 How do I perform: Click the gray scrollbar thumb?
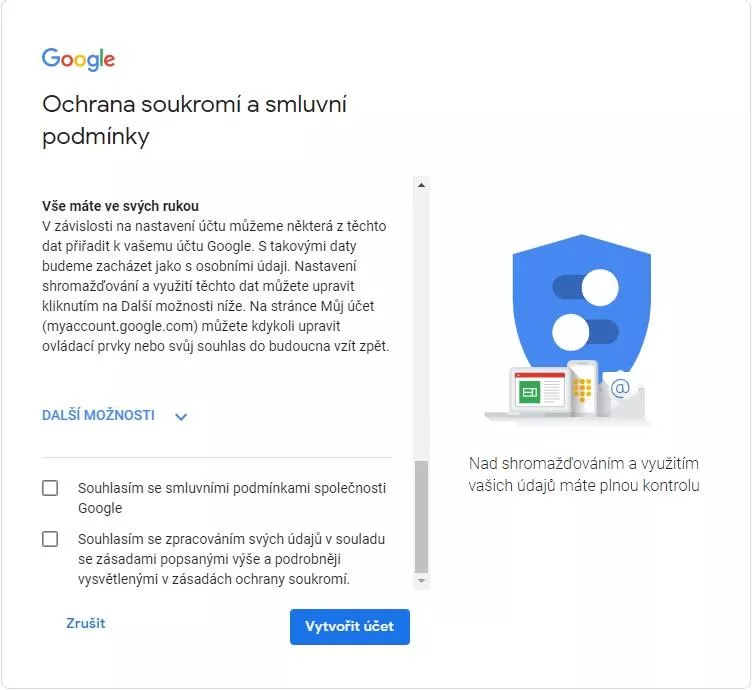click(421, 517)
